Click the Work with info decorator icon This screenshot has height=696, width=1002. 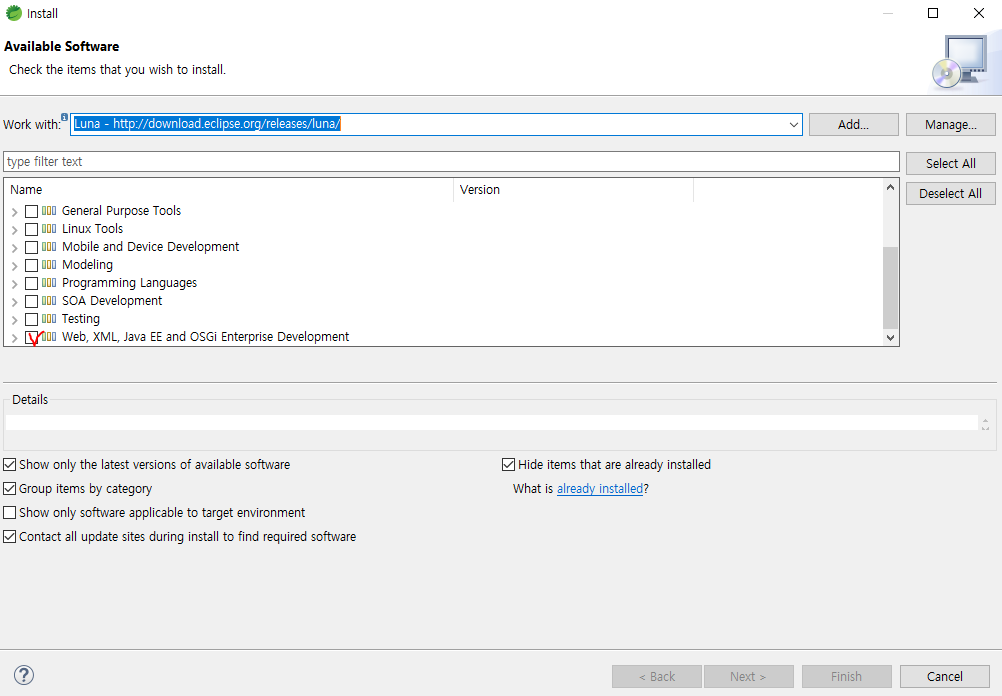click(x=65, y=117)
